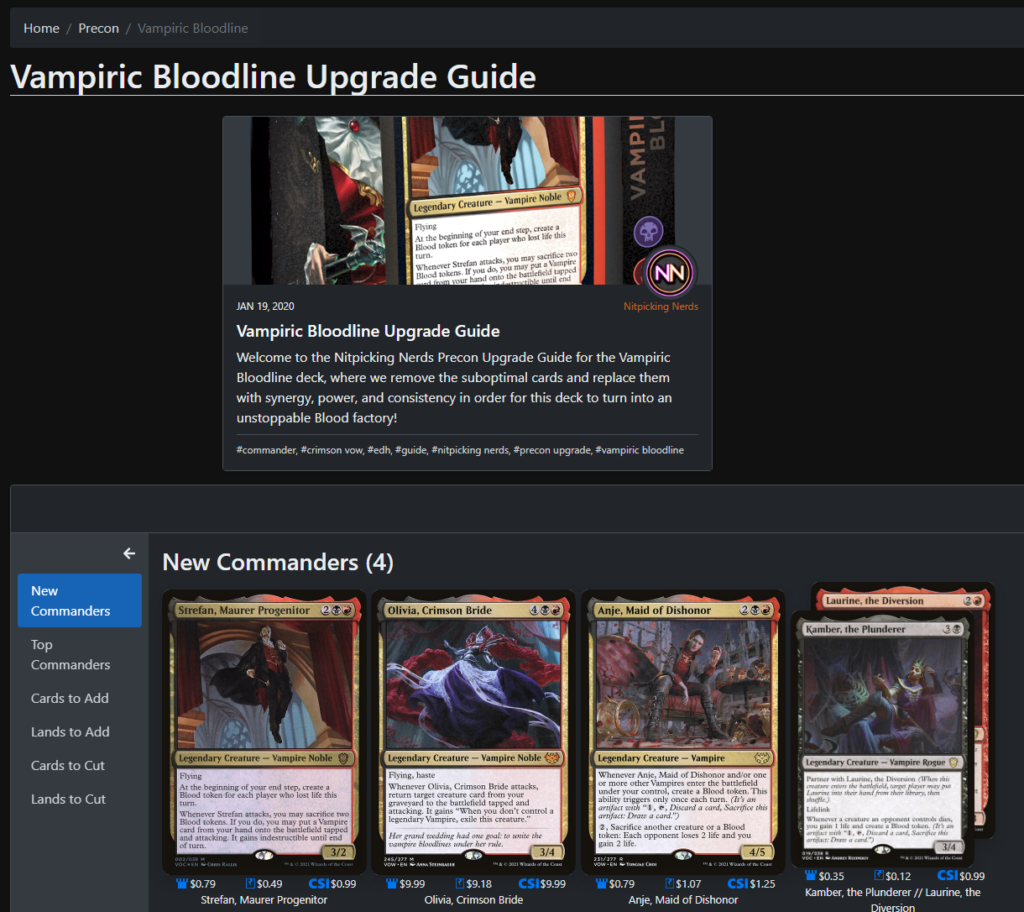The image size is (1024, 912).
Task: Click Card Kingdom price $0.35 under Kamber
Action: point(824,875)
